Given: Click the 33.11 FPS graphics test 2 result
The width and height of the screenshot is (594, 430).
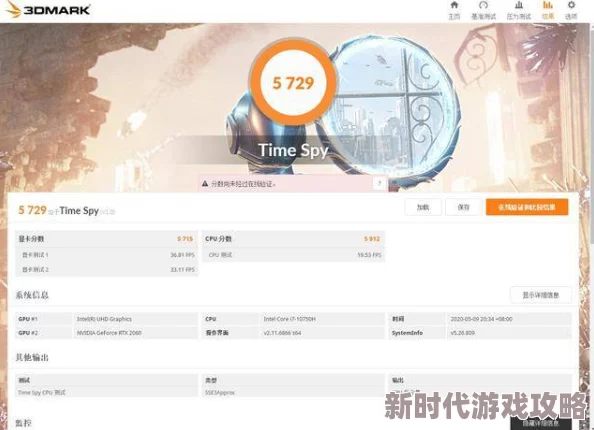Looking at the screenshot, I should [x=182, y=269].
